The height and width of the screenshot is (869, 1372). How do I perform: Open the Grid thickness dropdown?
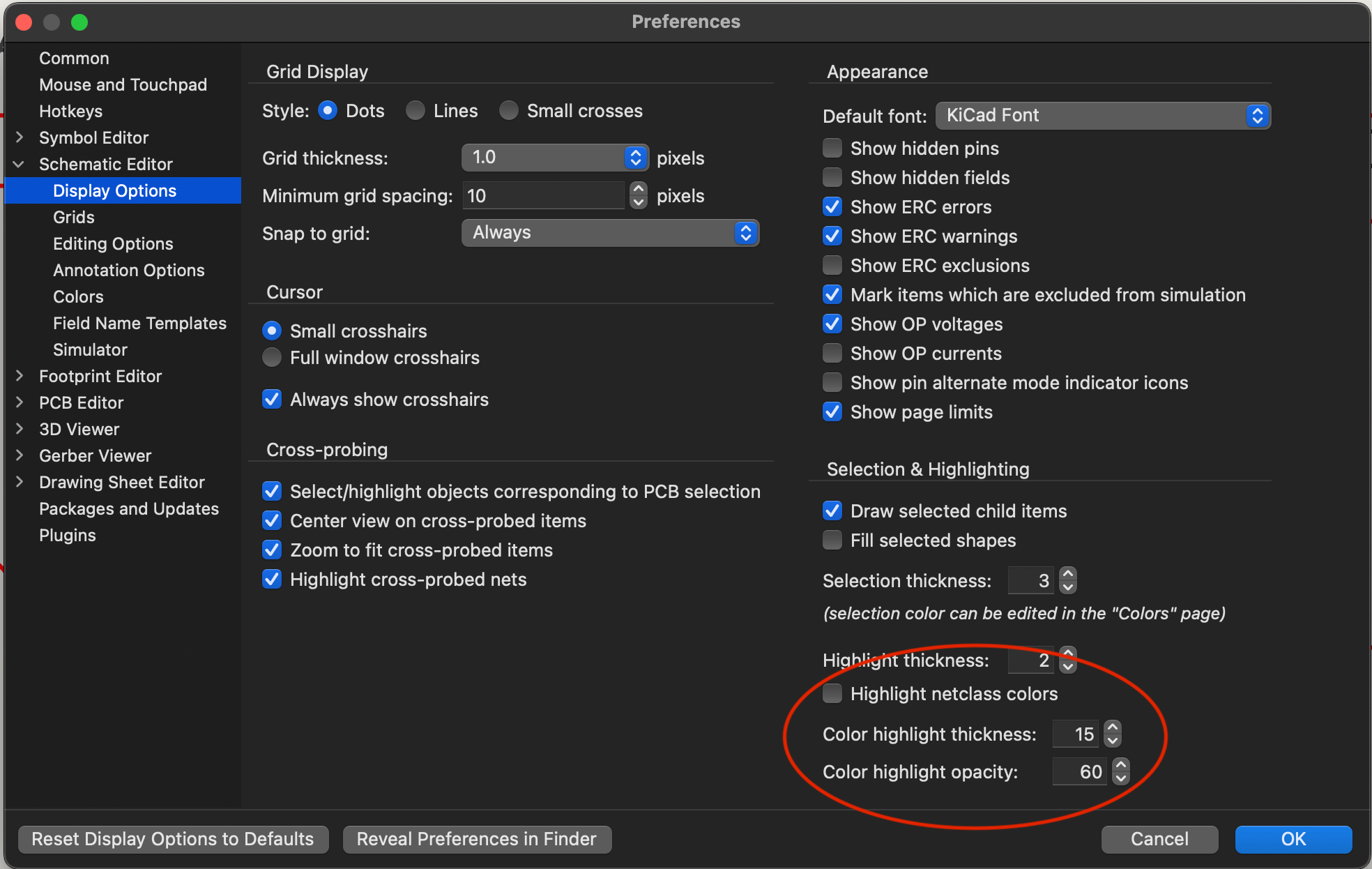pos(555,158)
